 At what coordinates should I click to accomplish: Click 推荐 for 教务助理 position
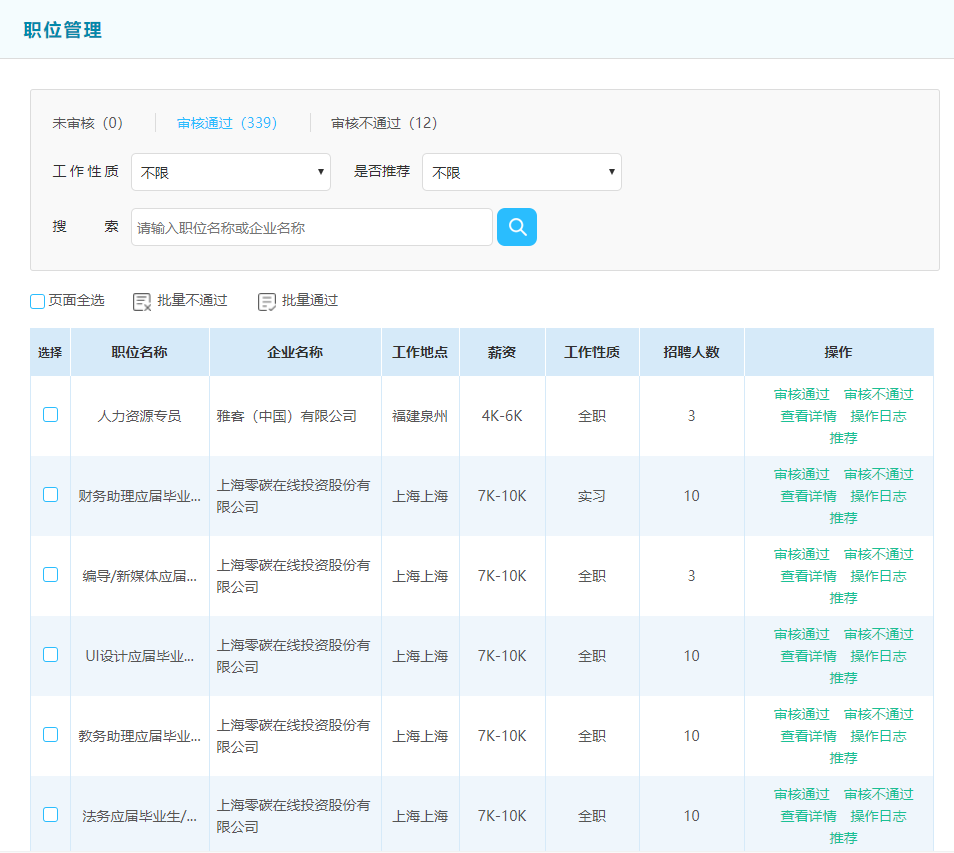coord(843,757)
